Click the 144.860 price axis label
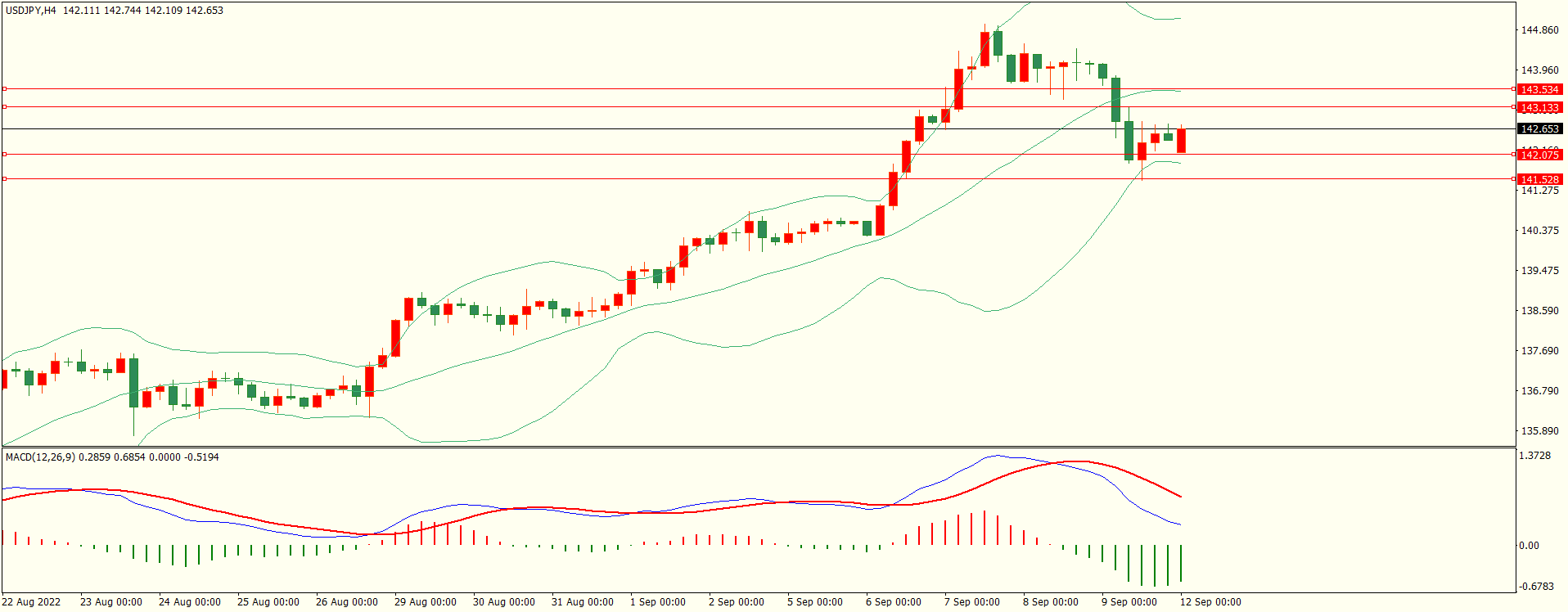 point(1539,30)
